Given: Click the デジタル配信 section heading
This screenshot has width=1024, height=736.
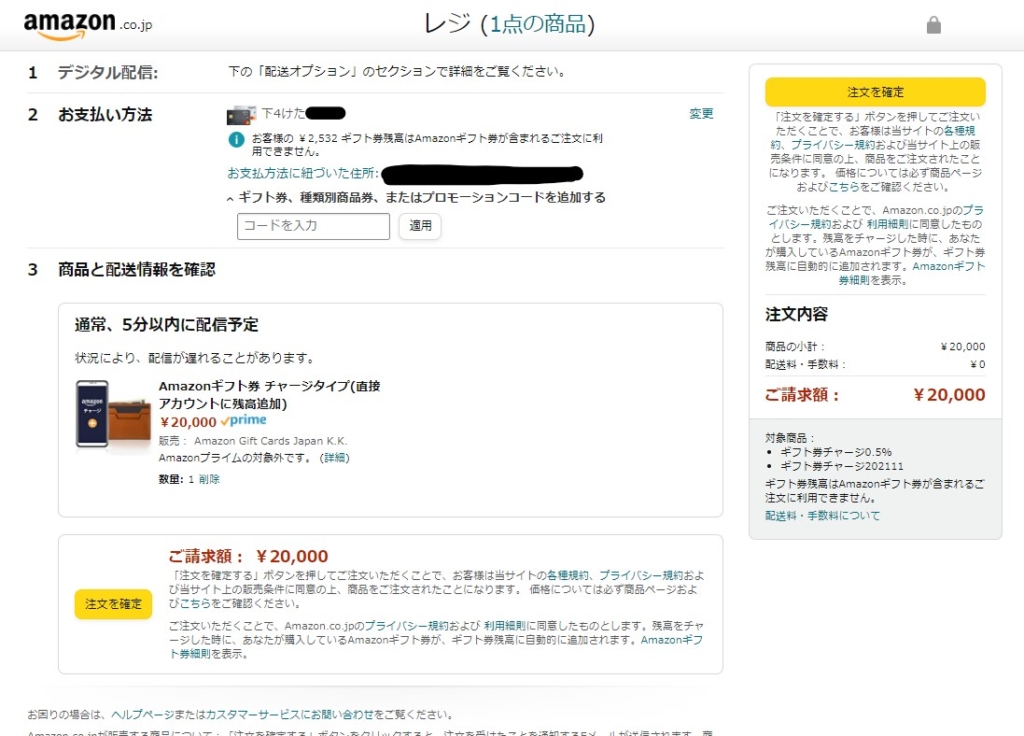Looking at the screenshot, I should (x=108, y=72).
